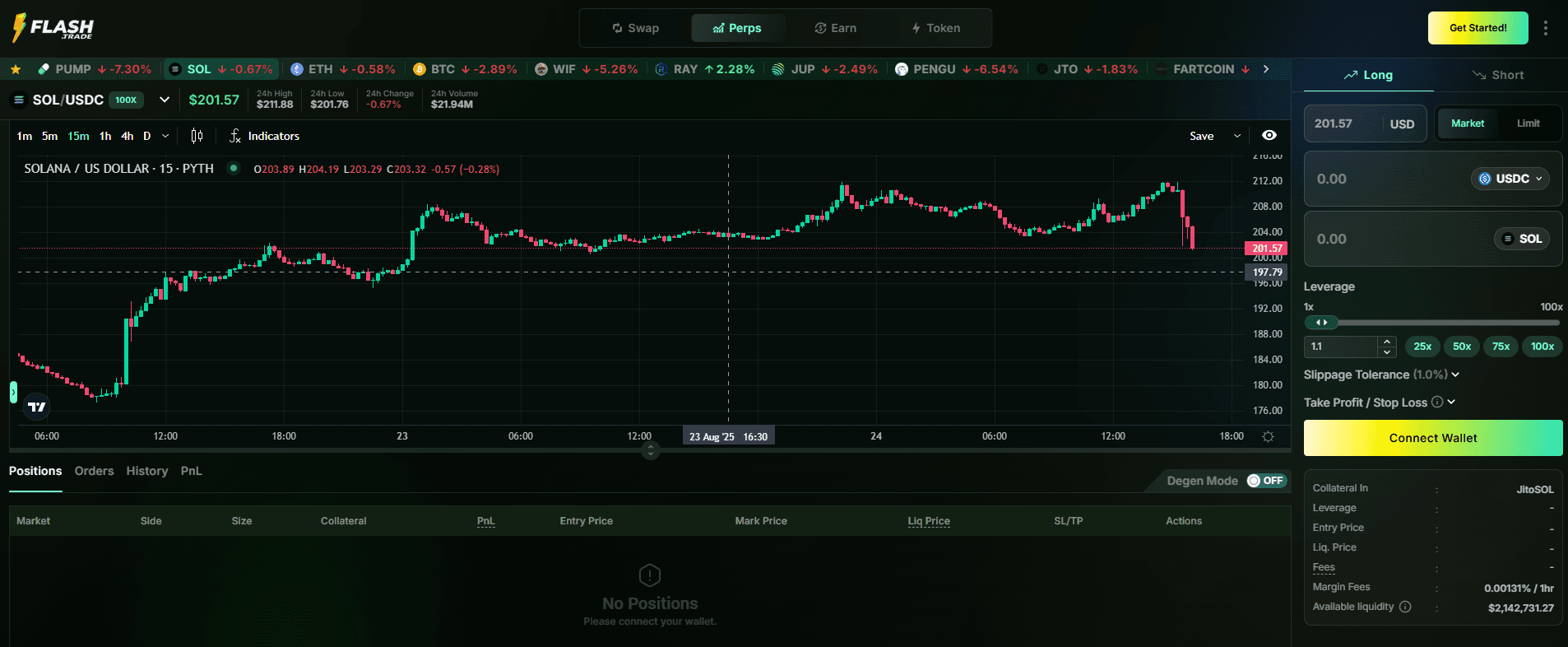Open the Save layout dropdown arrow

pos(1236,136)
